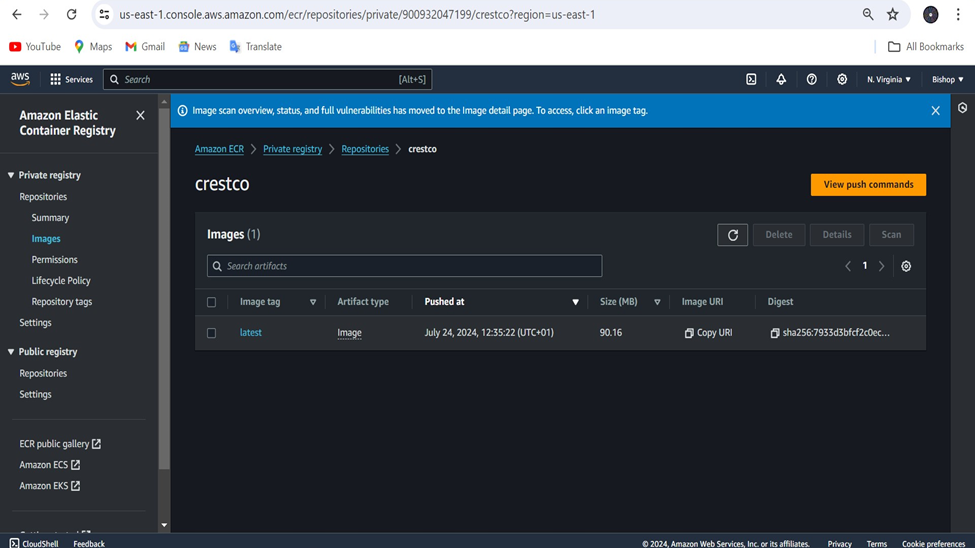Open Permissions in the sidebar
The height and width of the screenshot is (548, 975).
point(55,259)
